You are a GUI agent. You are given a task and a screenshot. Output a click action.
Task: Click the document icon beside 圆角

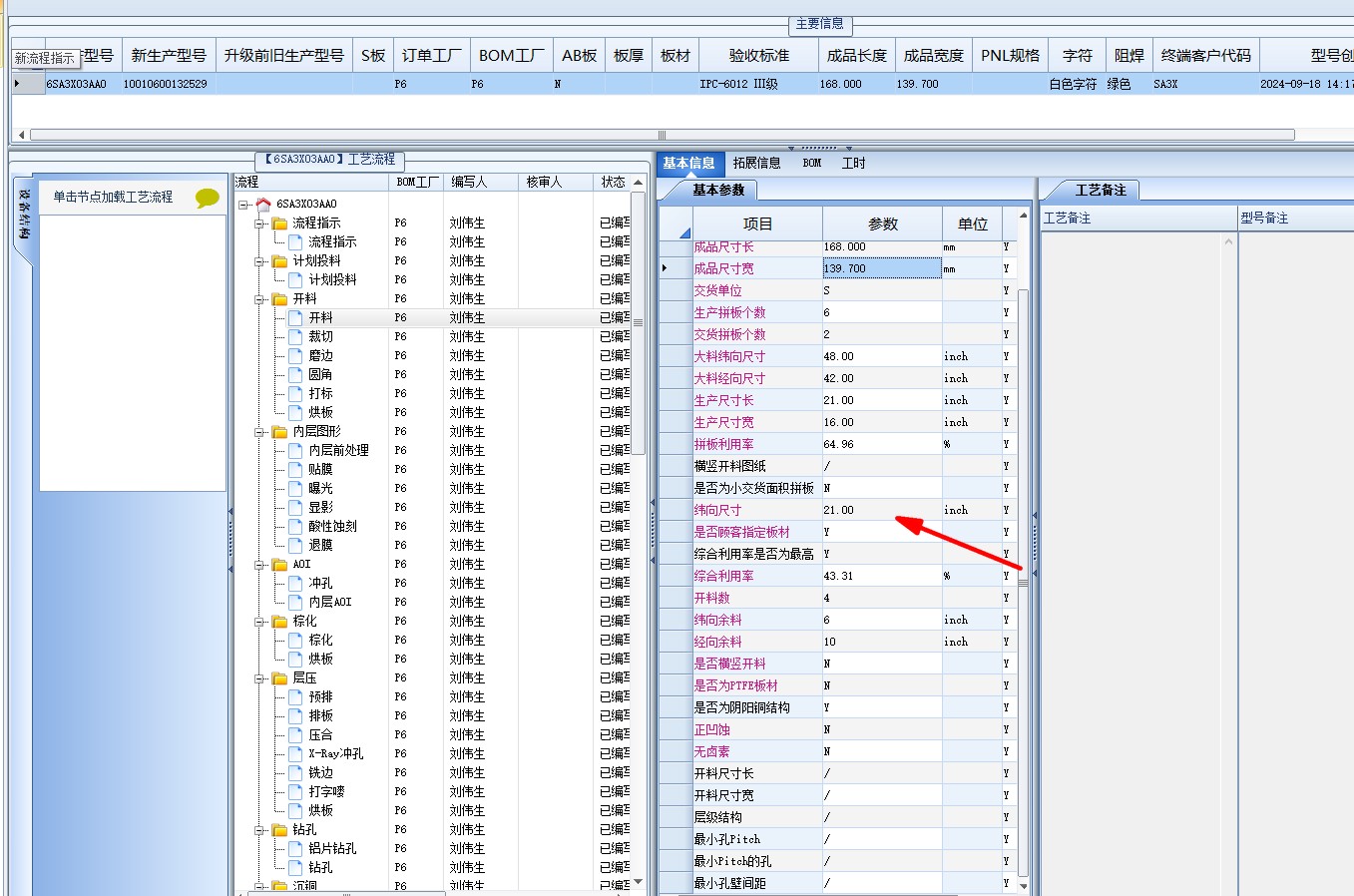pyautogui.click(x=295, y=374)
